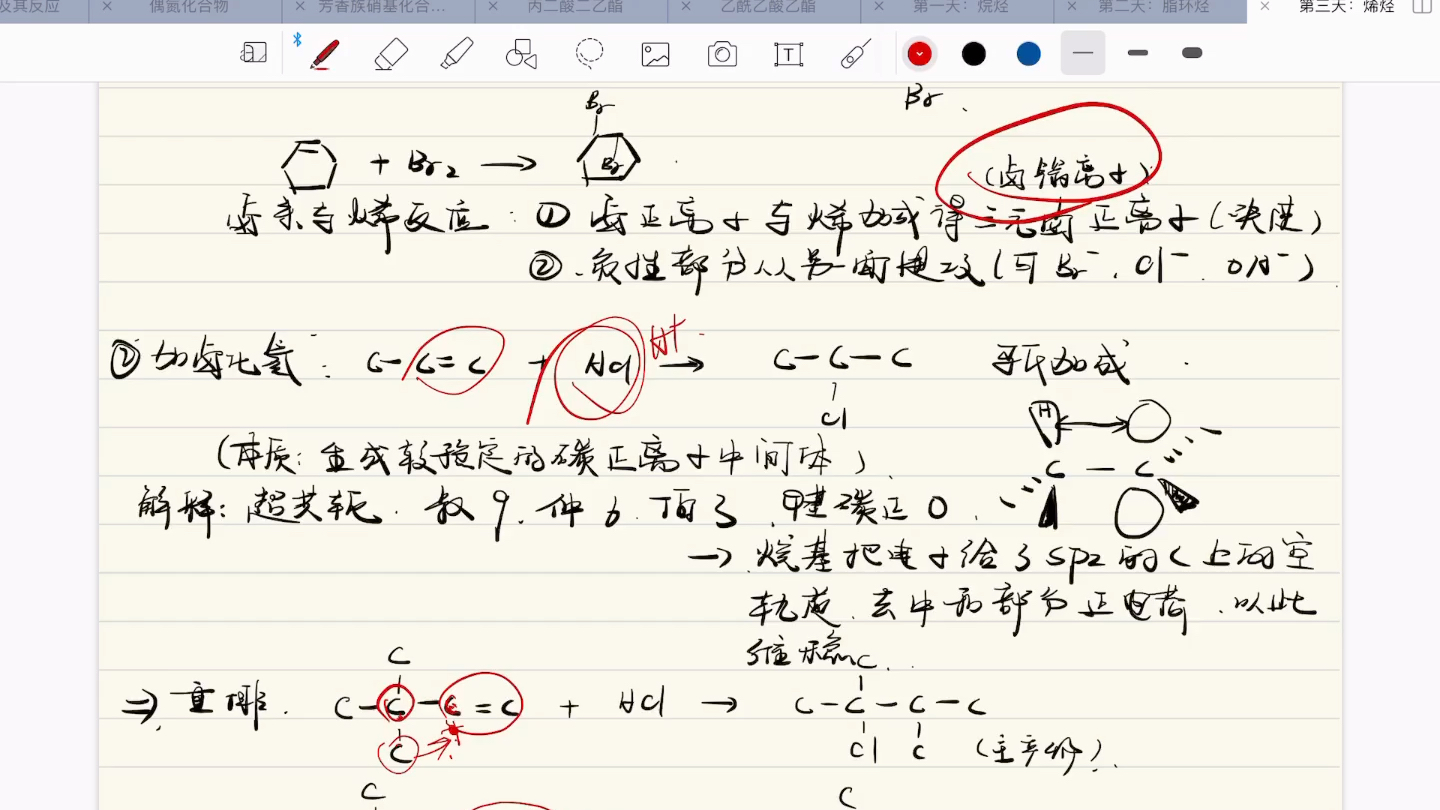Switch to the 偶氮化合物 tab
1440x810 pixels.
189,6
